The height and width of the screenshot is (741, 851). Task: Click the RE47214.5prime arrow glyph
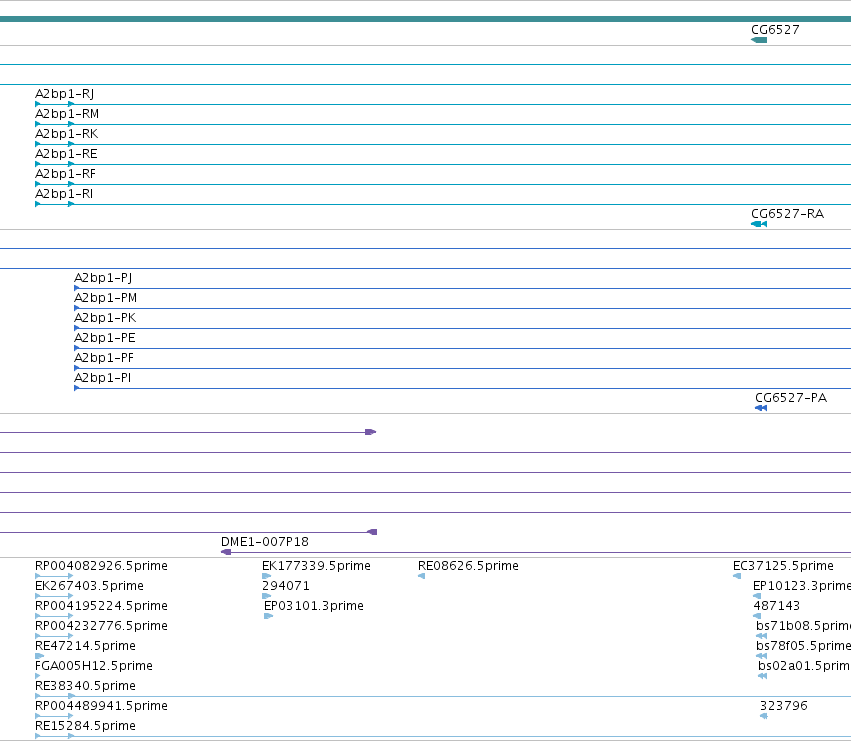(39, 656)
